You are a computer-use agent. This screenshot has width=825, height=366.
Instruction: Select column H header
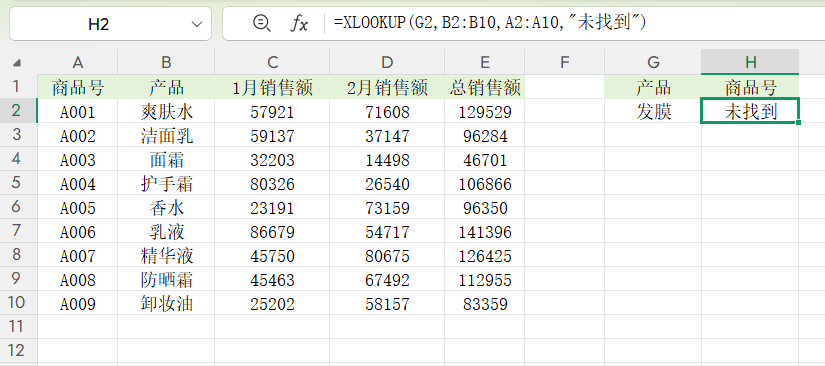point(750,62)
